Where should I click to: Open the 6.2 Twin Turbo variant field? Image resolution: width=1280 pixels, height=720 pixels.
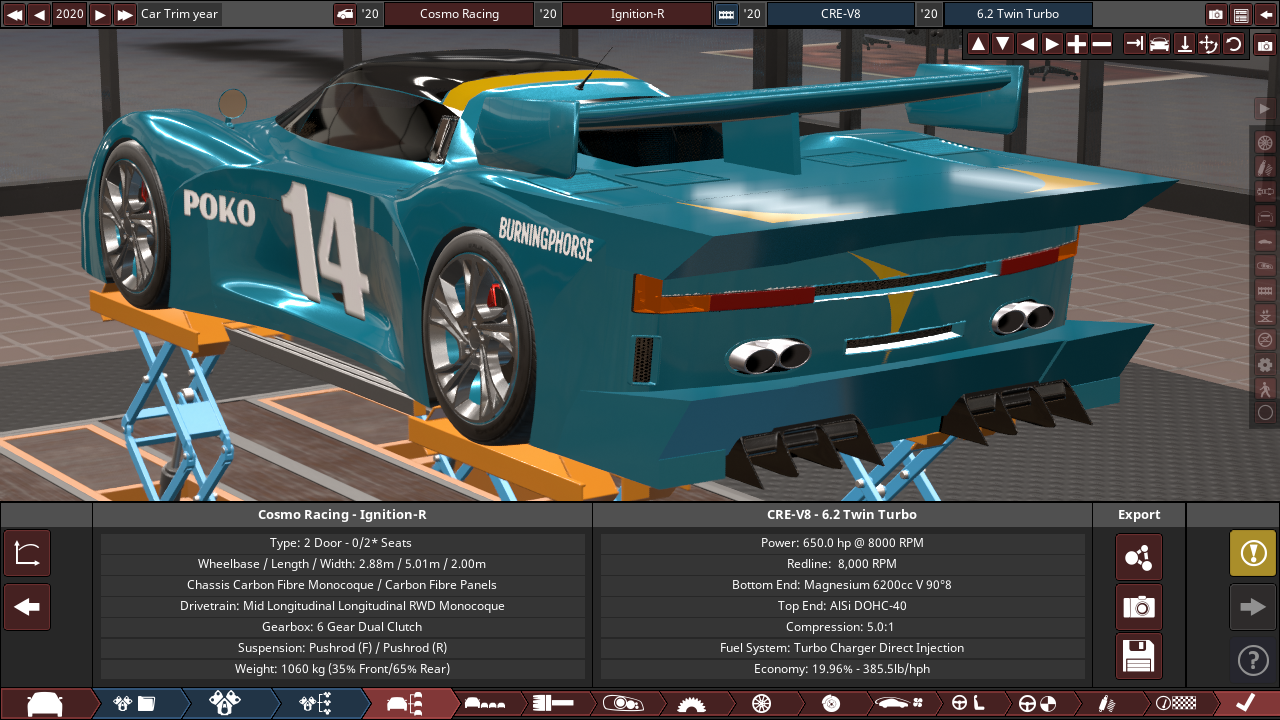coord(1018,14)
